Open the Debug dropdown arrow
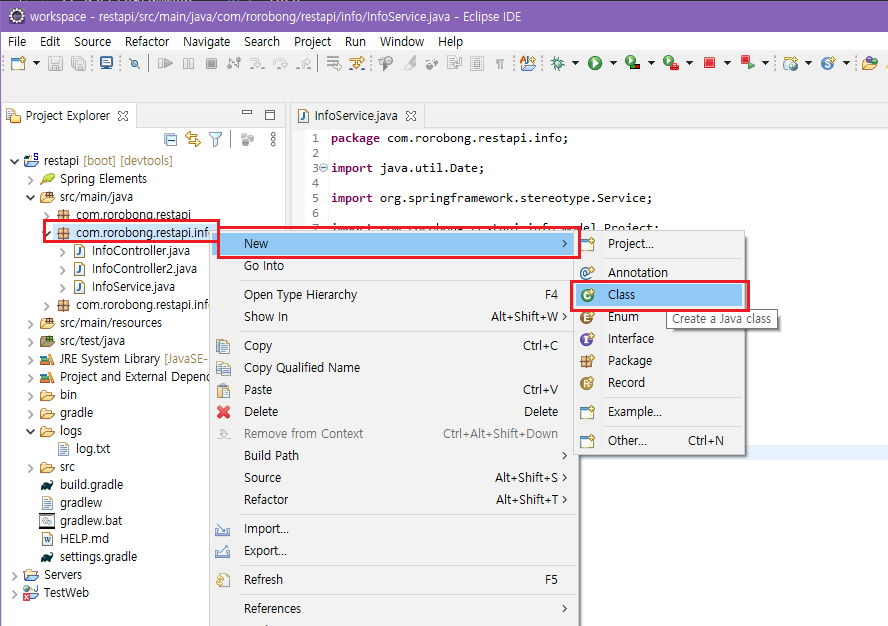This screenshot has height=626, width=888. 575,63
